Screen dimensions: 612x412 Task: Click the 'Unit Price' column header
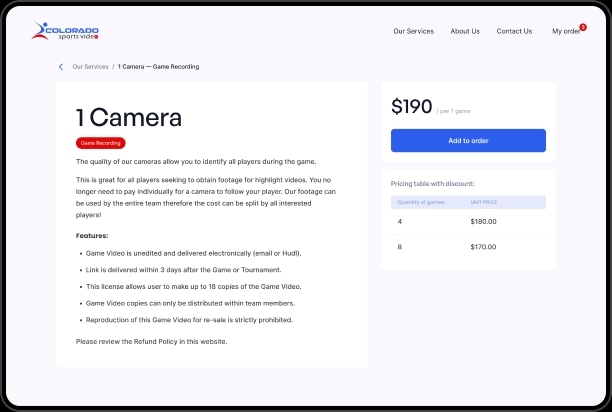point(484,202)
